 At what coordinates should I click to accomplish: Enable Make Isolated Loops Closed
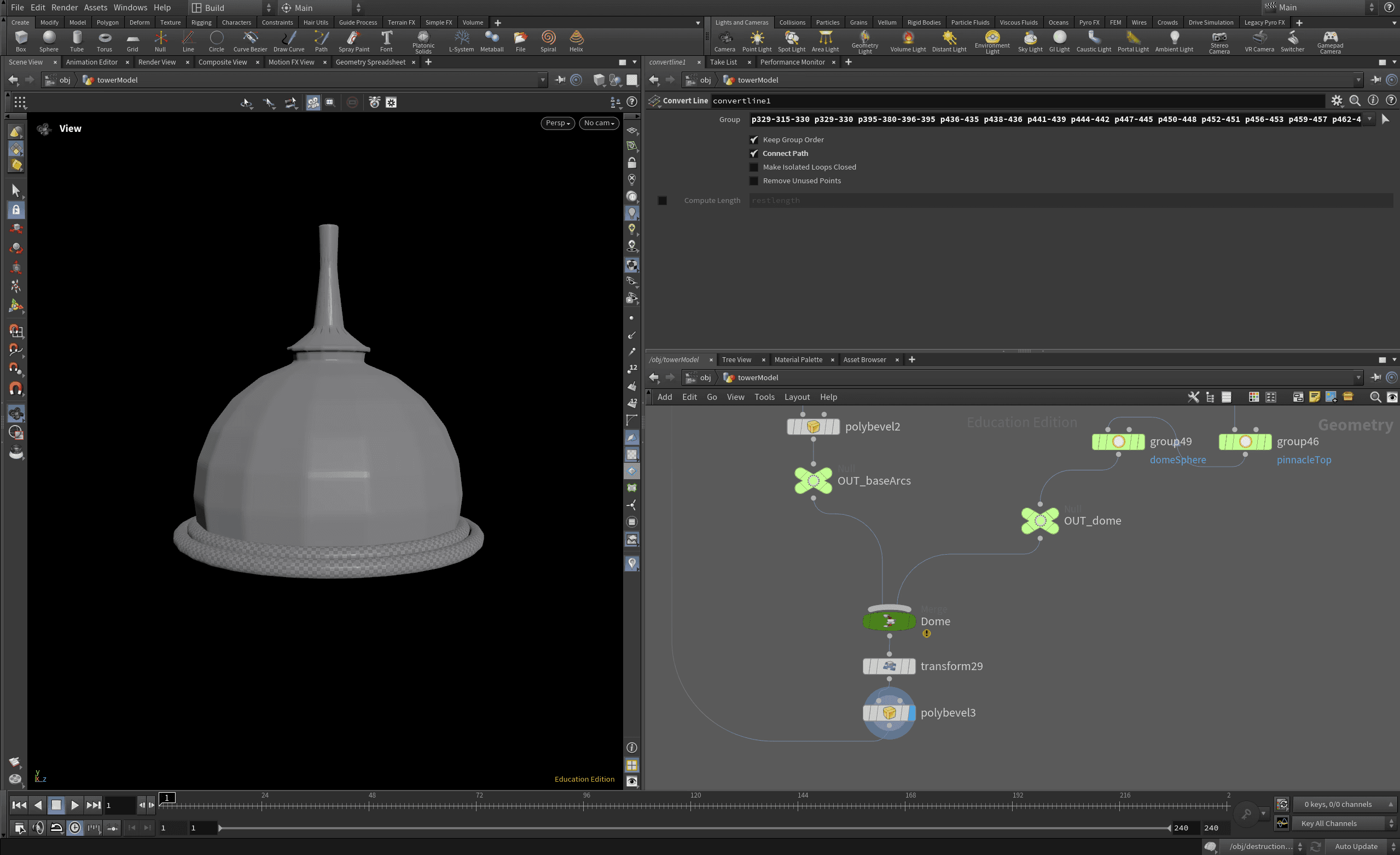point(754,167)
